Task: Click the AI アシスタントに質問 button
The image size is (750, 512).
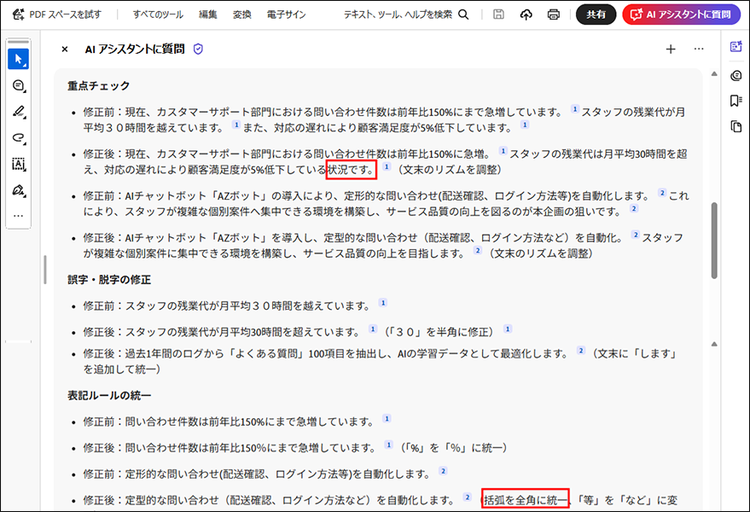Action: 681,14
